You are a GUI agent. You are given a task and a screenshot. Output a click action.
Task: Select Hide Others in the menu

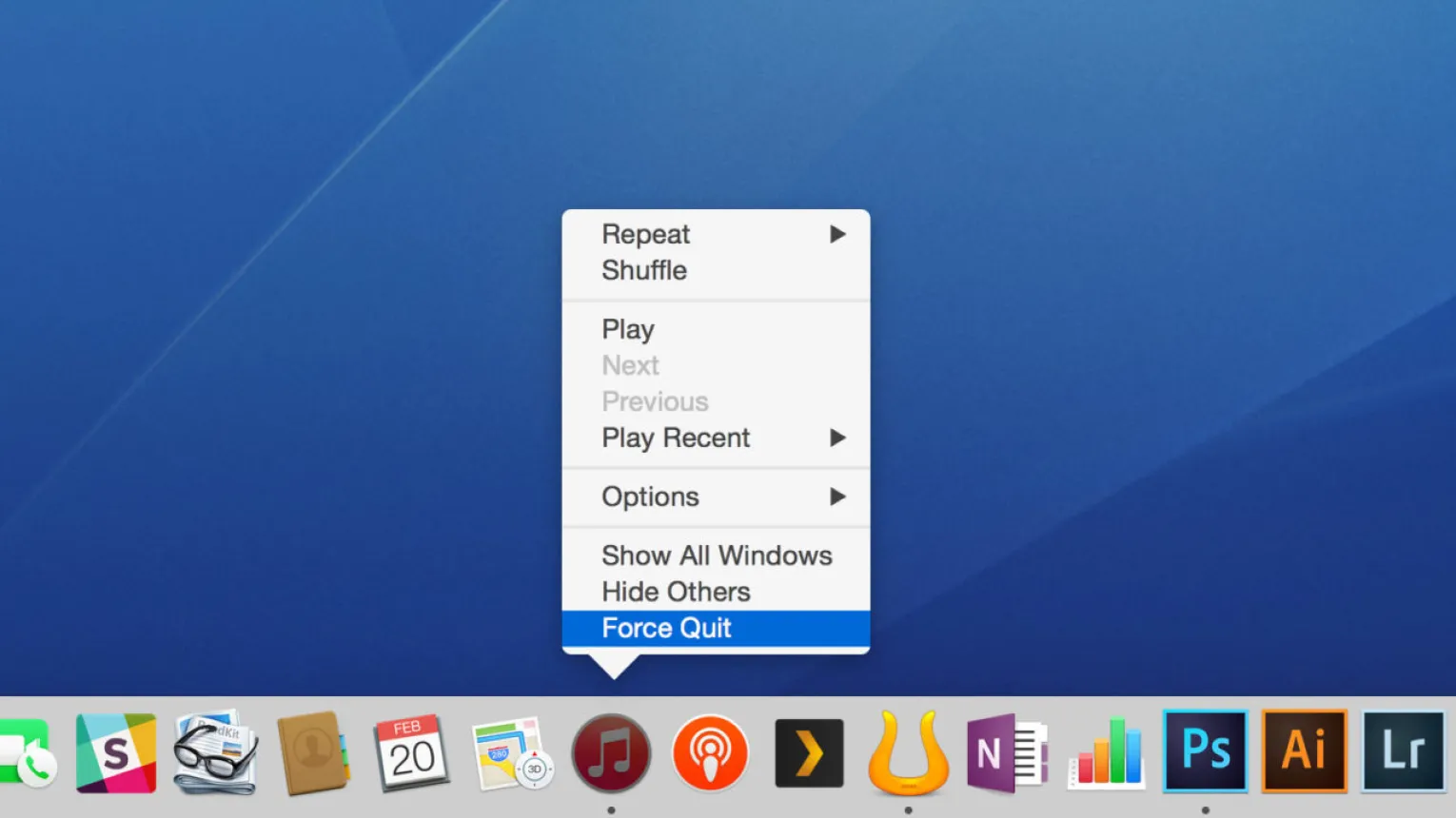(x=716, y=592)
